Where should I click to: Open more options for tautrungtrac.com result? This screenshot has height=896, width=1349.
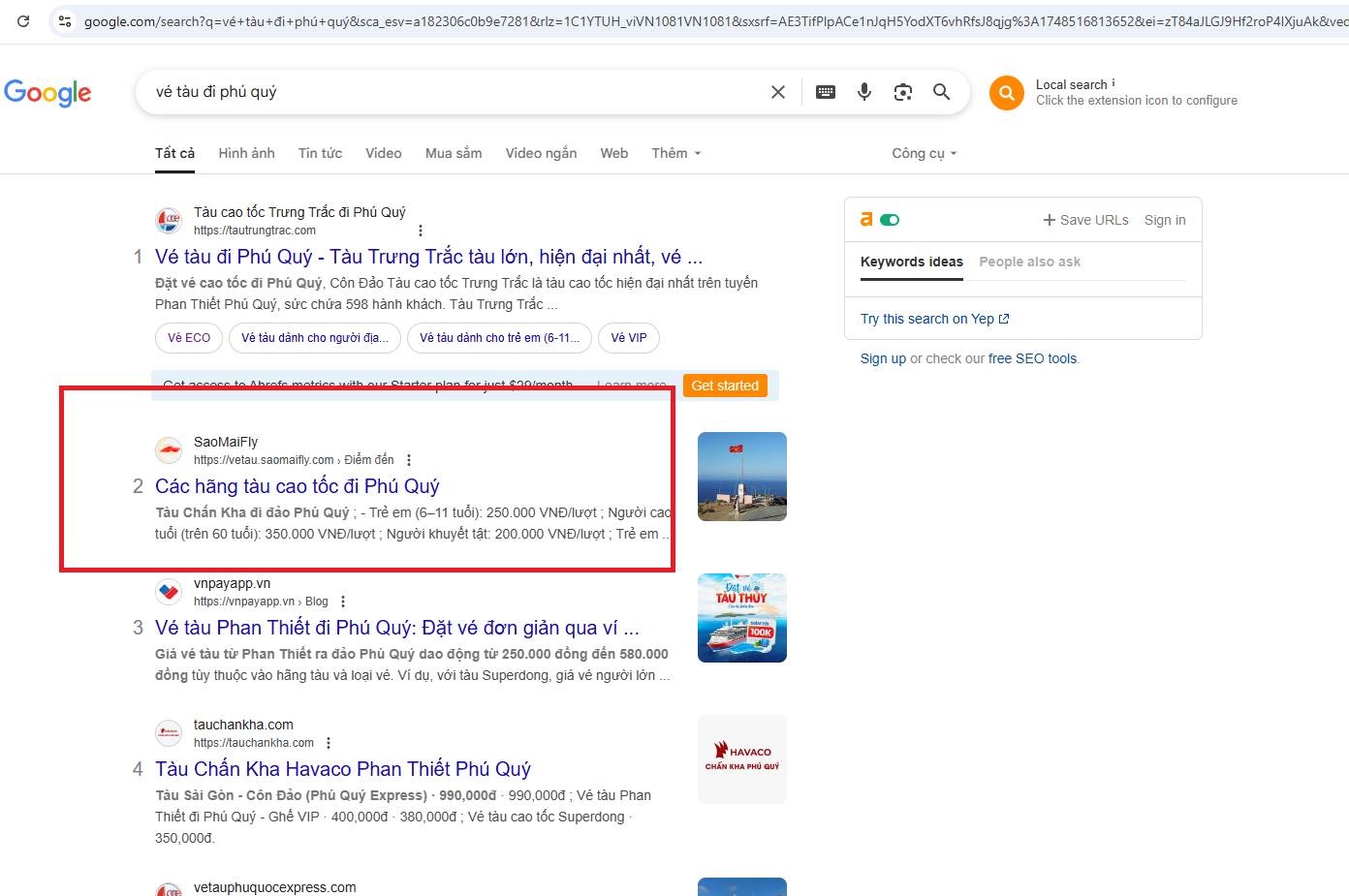click(x=421, y=231)
